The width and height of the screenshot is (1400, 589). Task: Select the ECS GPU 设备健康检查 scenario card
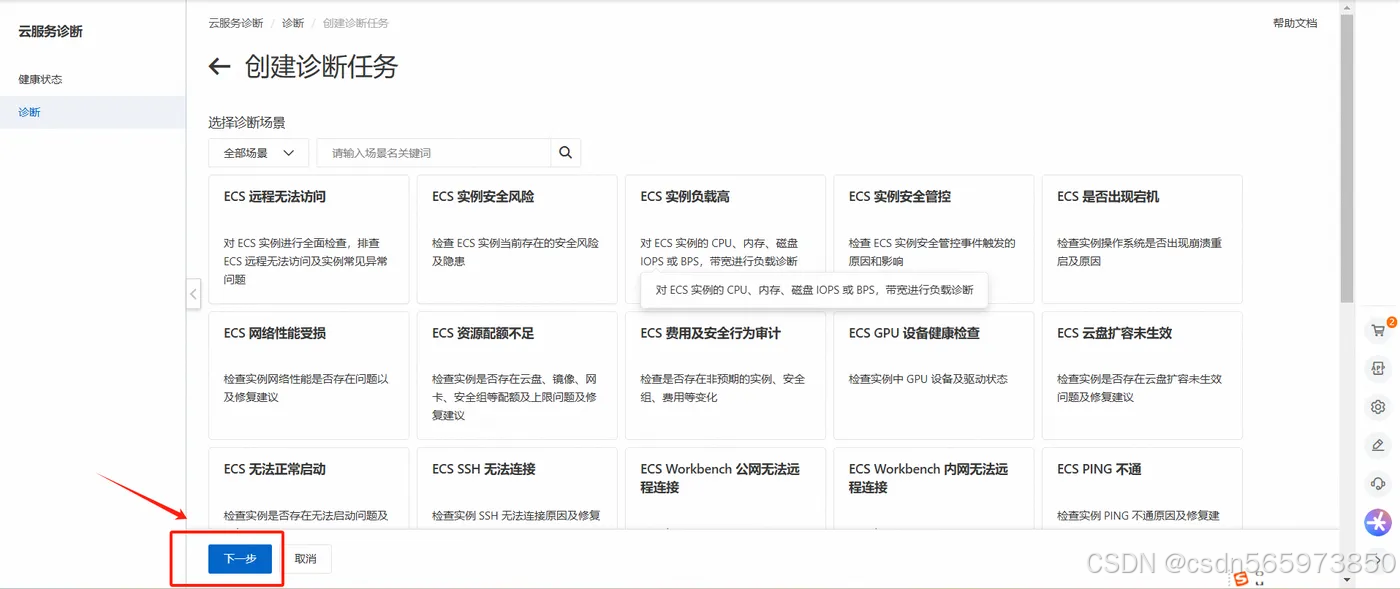(933, 375)
